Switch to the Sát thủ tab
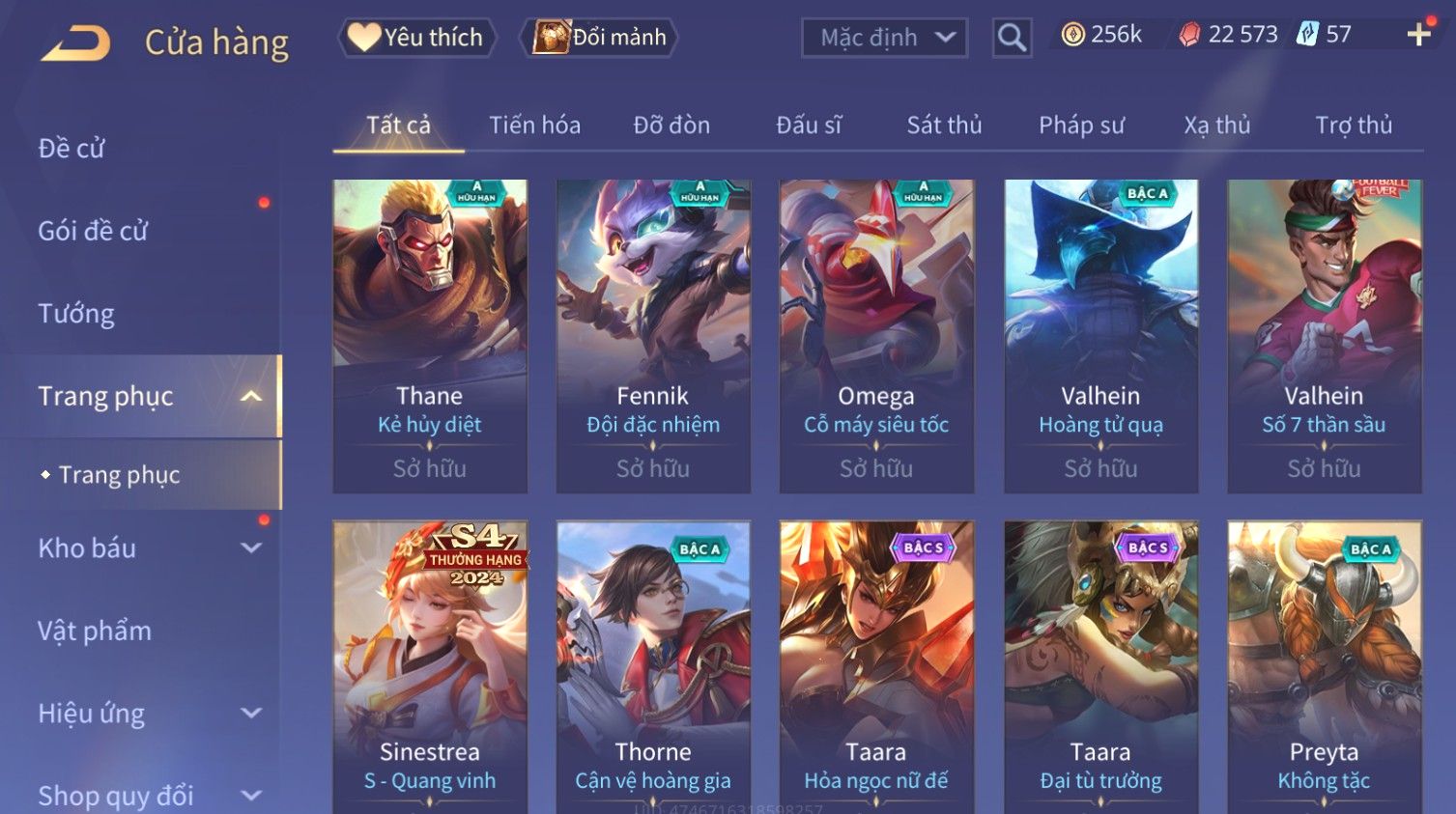Screen dimensions: 1456x814 pyautogui.click(x=944, y=125)
